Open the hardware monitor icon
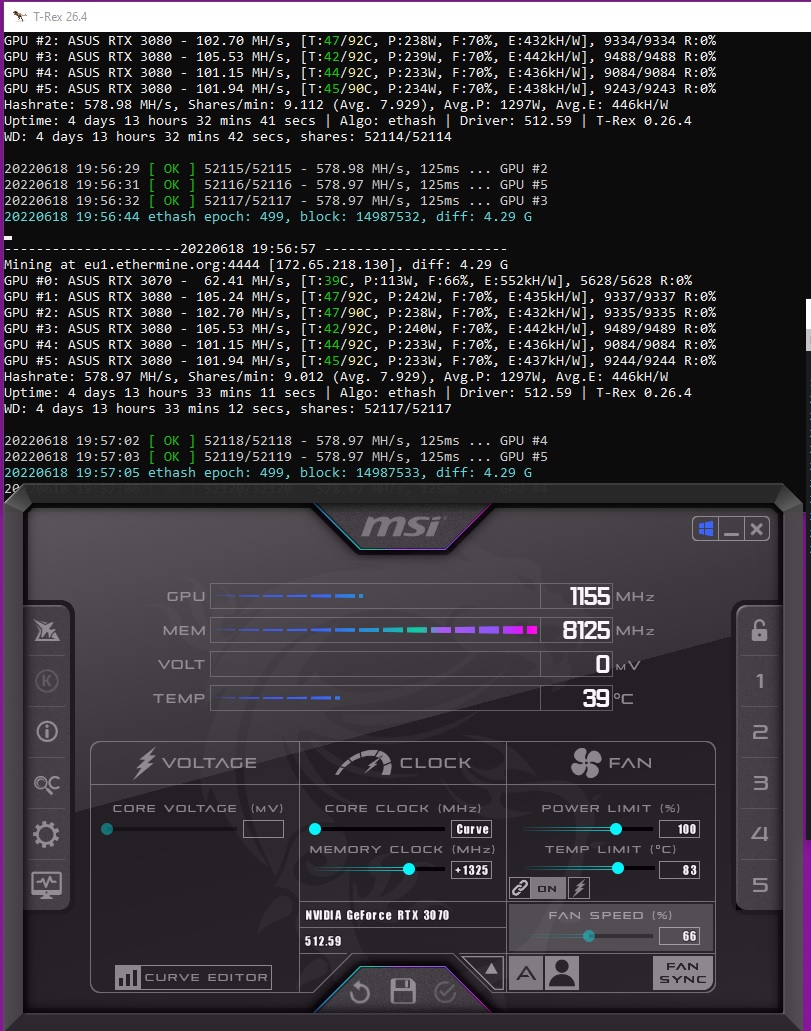 tap(47, 885)
